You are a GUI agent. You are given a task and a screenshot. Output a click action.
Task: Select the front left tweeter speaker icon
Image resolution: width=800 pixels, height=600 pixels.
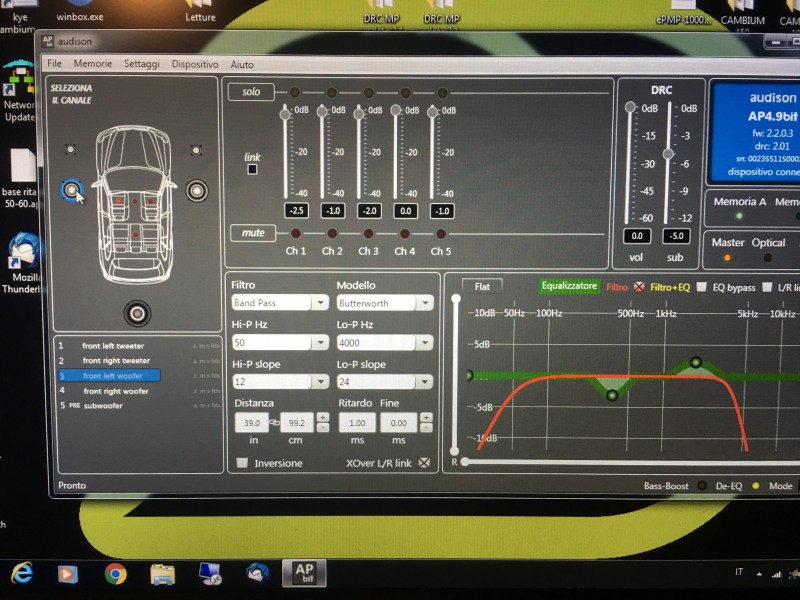tap(70, 149)
